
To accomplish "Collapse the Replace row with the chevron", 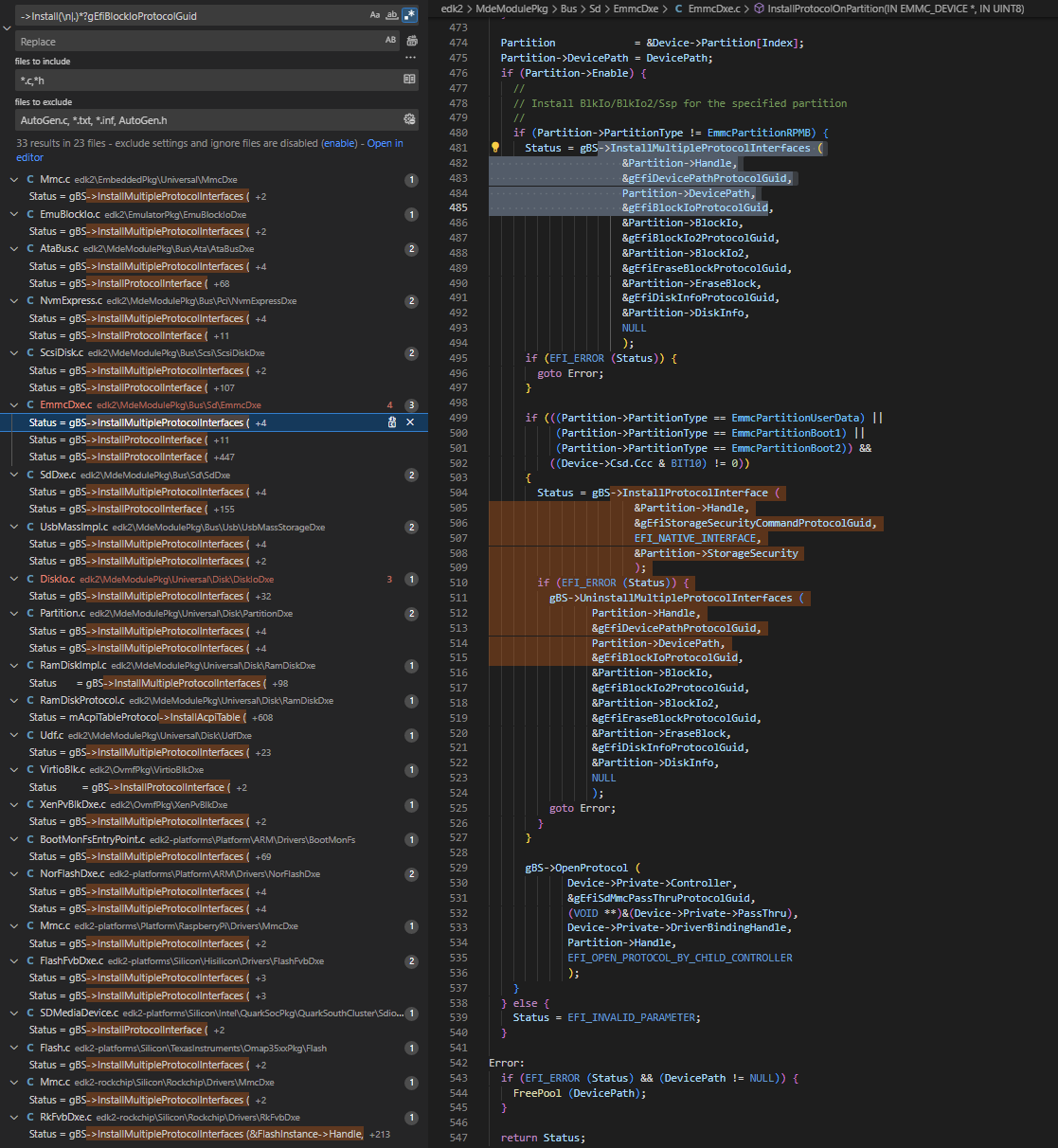I will click(8, 28).
